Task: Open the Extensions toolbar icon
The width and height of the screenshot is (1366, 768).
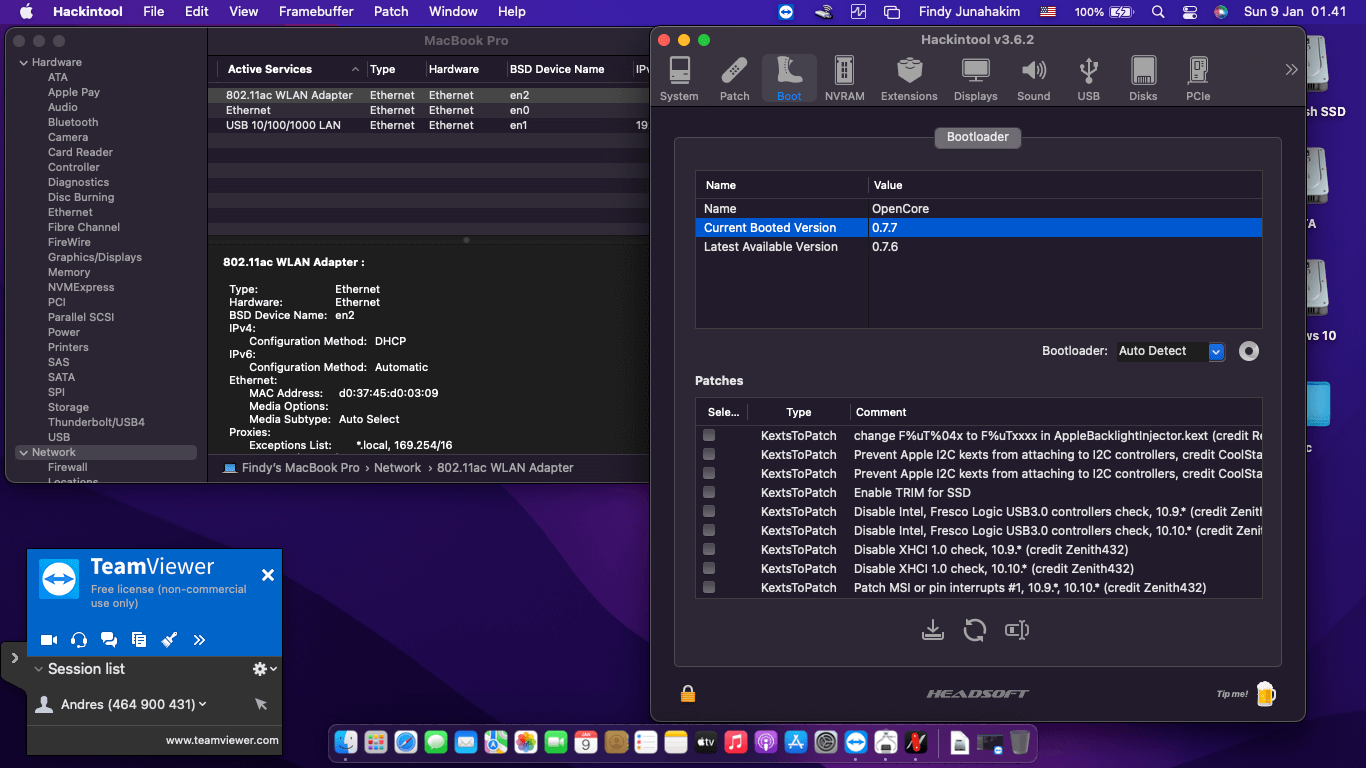Action: (x=909, y=79)
